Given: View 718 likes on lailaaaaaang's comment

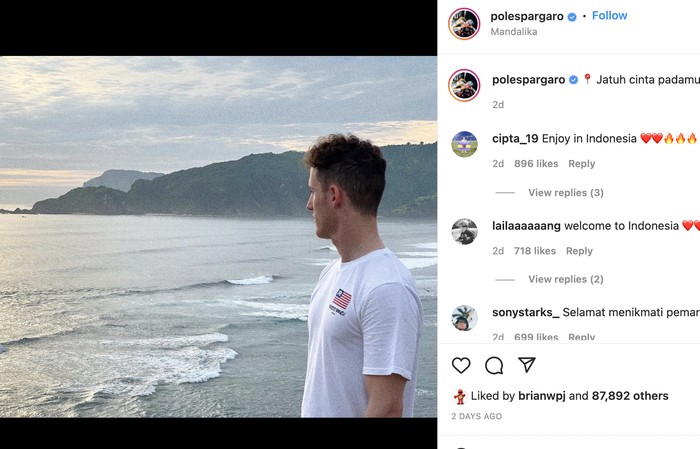Looking at the screenshot, I should pos(534,251).
